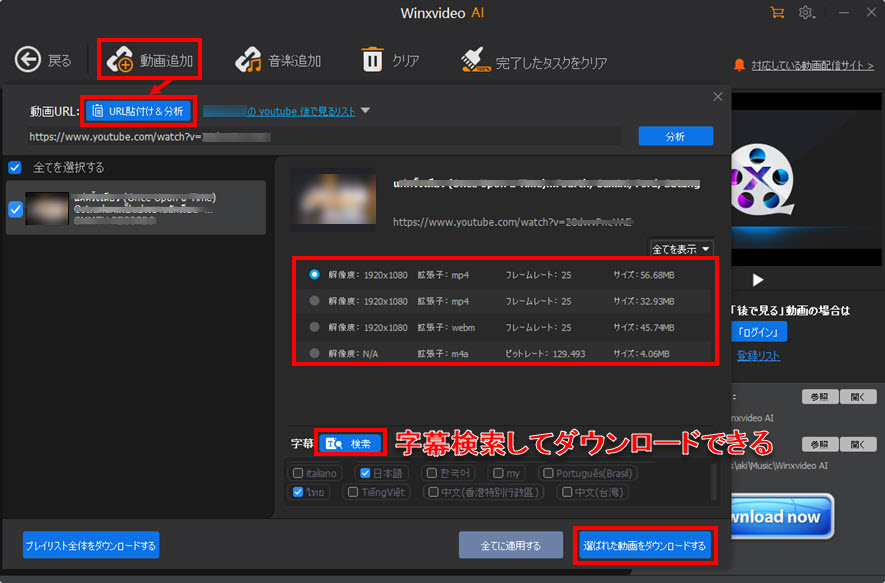Viewport: 885px width, 583px height.
Task: Click the upper 参照 browse button
Action: point(820,397)
